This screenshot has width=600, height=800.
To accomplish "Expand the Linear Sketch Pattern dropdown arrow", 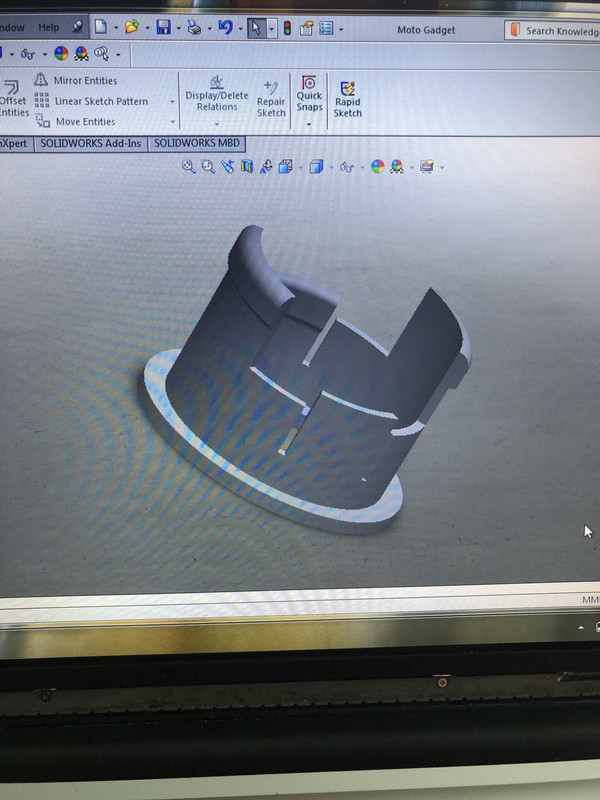I will coord(172,102).
